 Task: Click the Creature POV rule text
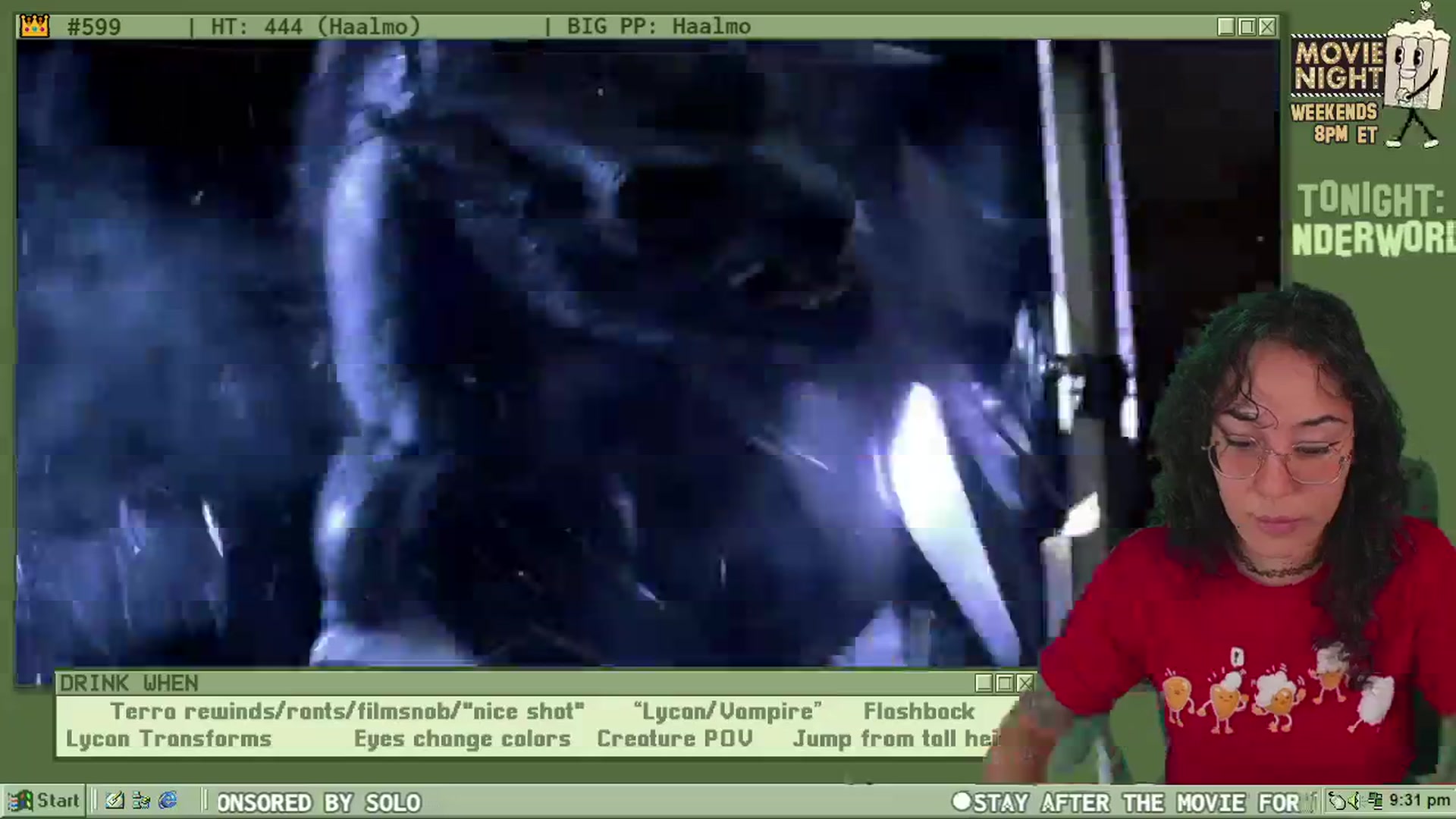(675, 739)
